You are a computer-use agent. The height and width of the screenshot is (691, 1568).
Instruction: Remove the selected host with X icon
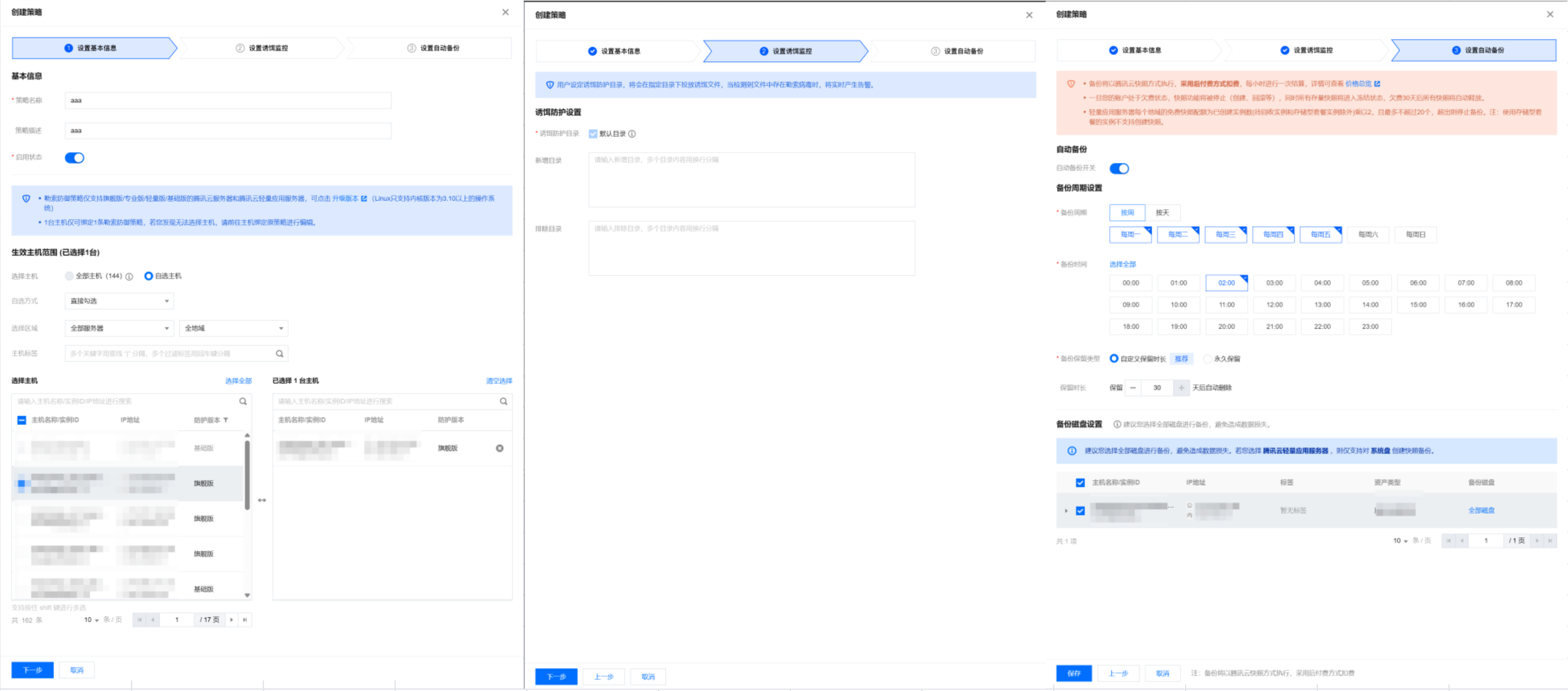499,448
